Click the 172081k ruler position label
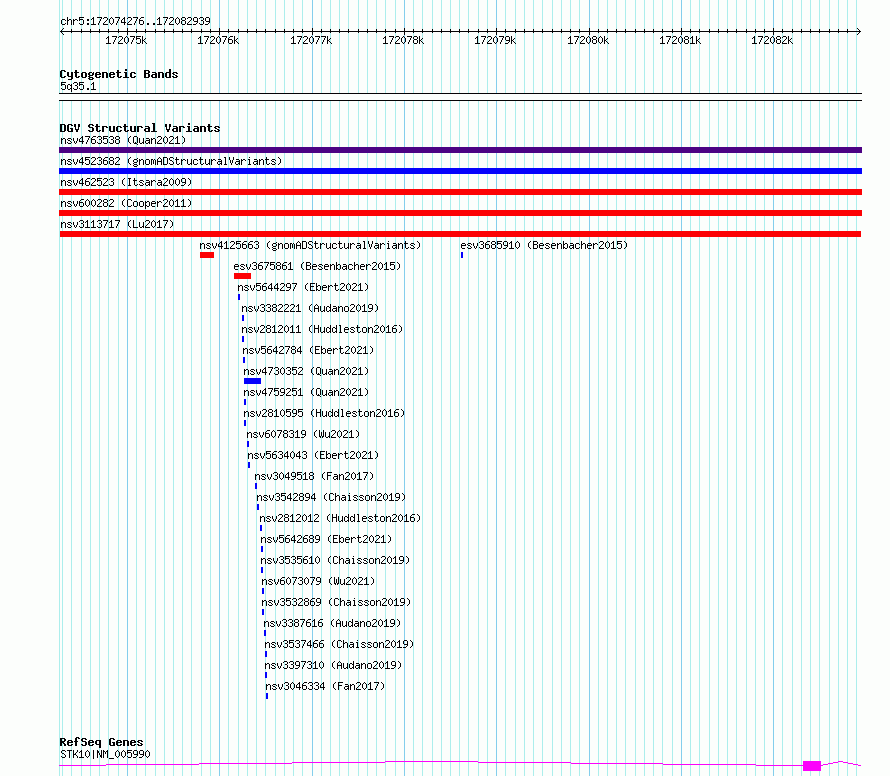The image size is (890, 776). tap(680, 40)
